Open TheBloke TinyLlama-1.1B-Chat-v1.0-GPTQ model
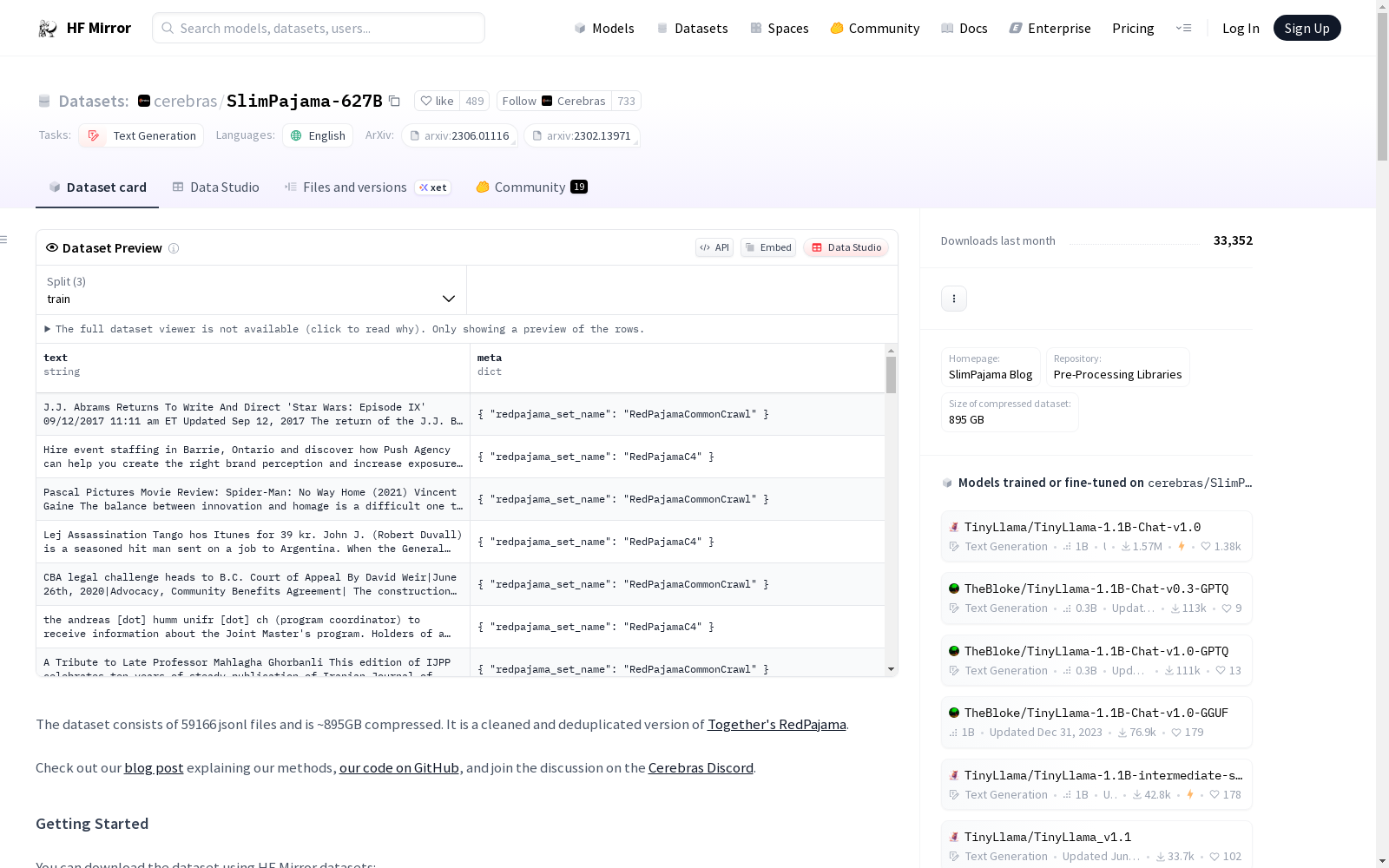Image resolution: width=1389 pixels, height=868 pixels. [x=1096, y=661]
